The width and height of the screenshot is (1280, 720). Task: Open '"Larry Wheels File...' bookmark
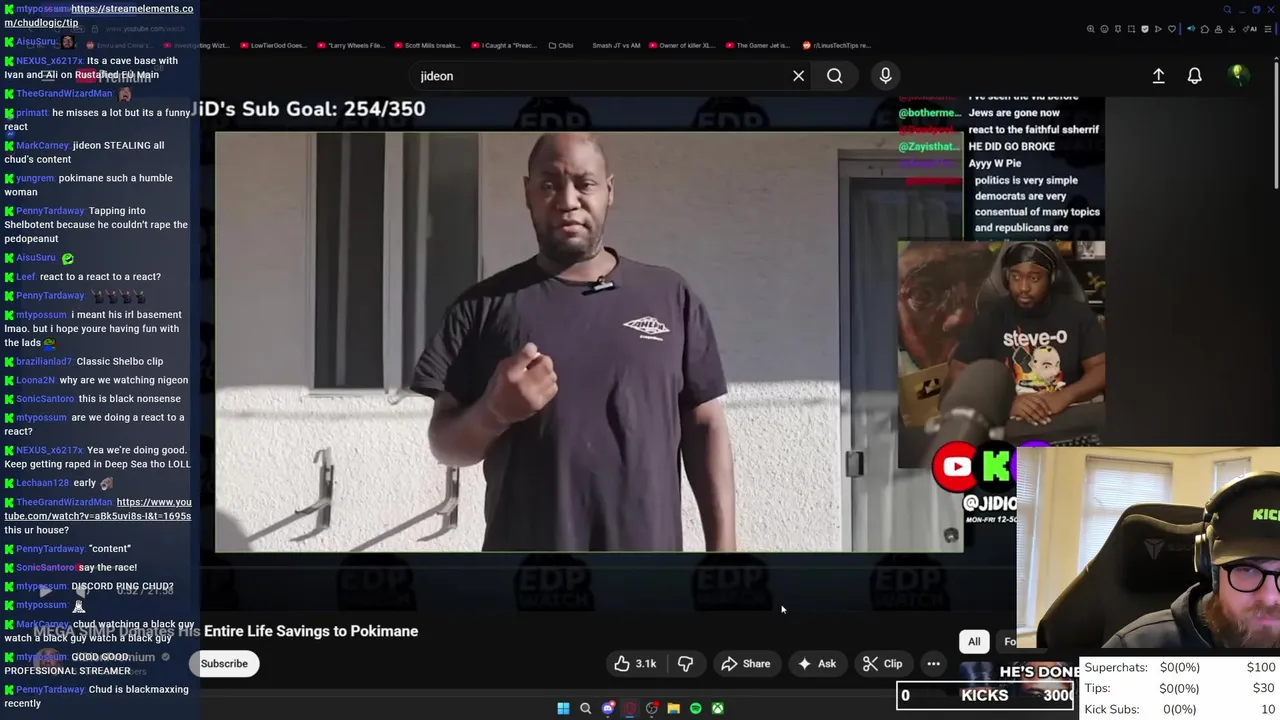point(351,45)
